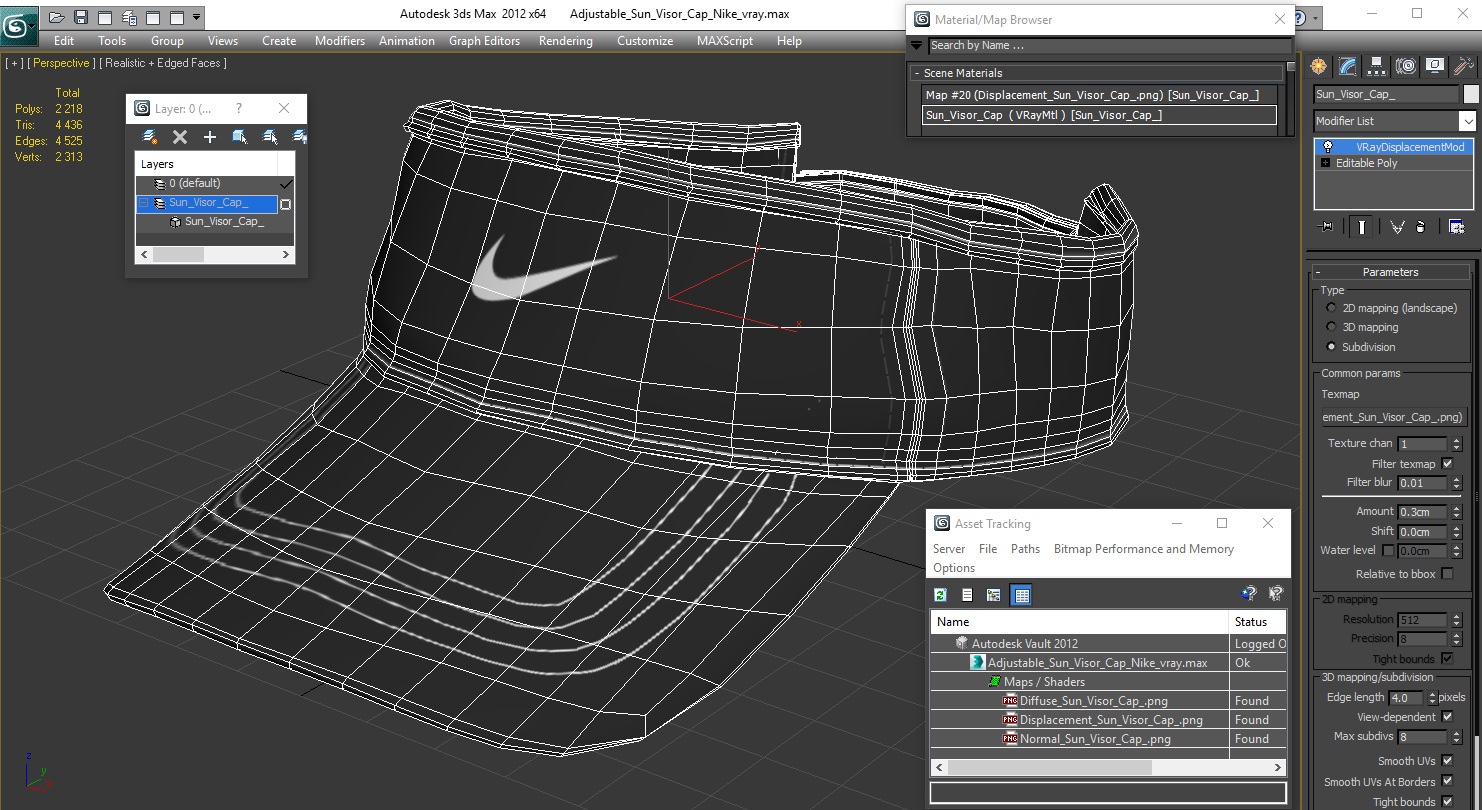
Task: Click Add Selected Objects plus icon in Layer dialog
Action: click(x=210, y=137)
